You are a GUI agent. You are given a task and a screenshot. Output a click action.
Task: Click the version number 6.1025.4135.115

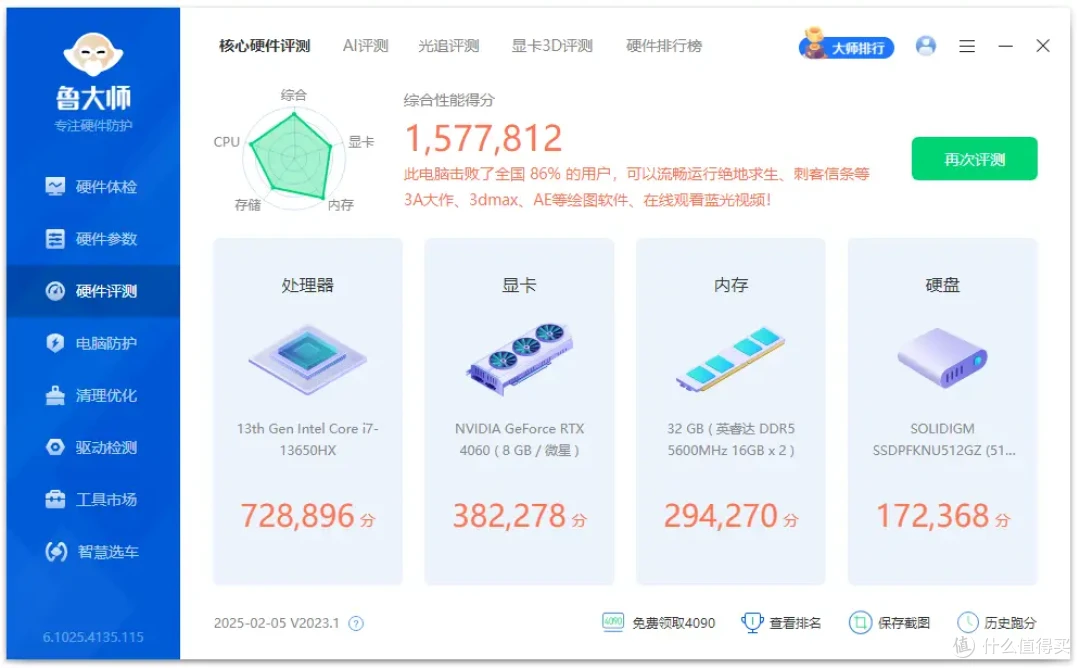tap(93, 638)
